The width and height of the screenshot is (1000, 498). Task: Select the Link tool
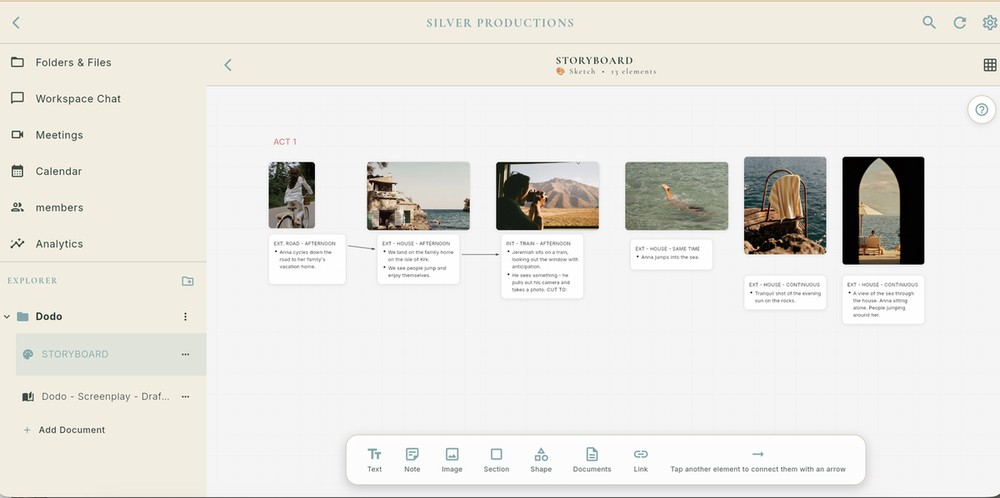(641, 460)
